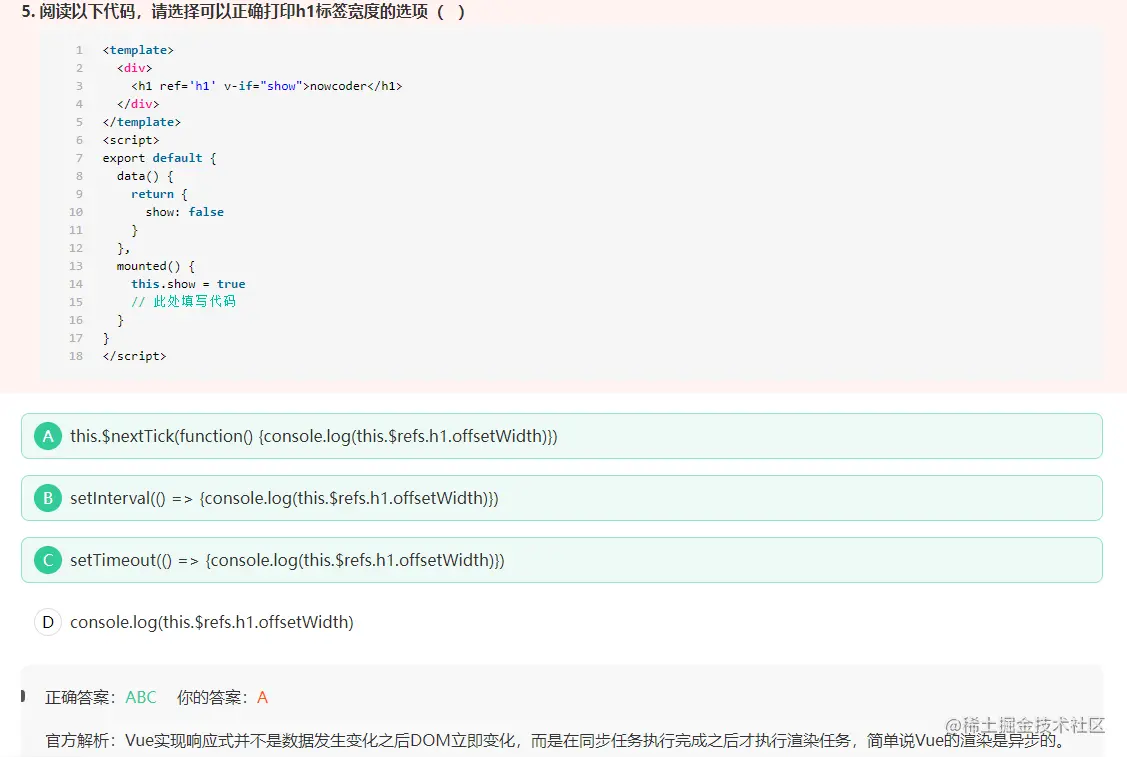
Task: Click line number 18 in code gutter
Action: coord(76,356)
